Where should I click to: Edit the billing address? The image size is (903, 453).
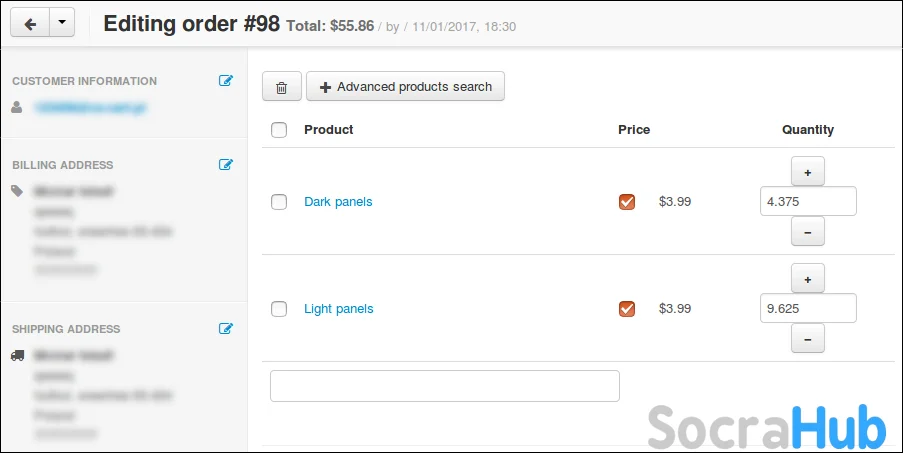[226, 165]
